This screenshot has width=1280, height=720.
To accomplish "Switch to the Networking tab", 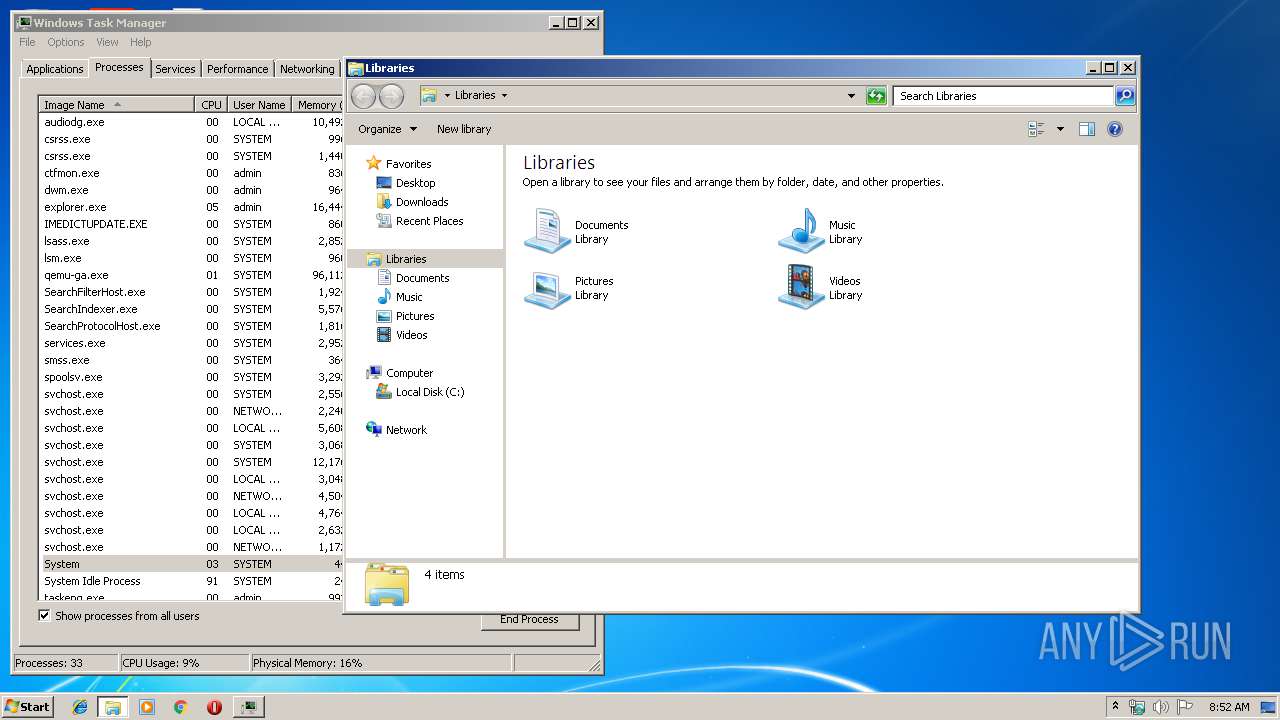I will tap(307, 69).
